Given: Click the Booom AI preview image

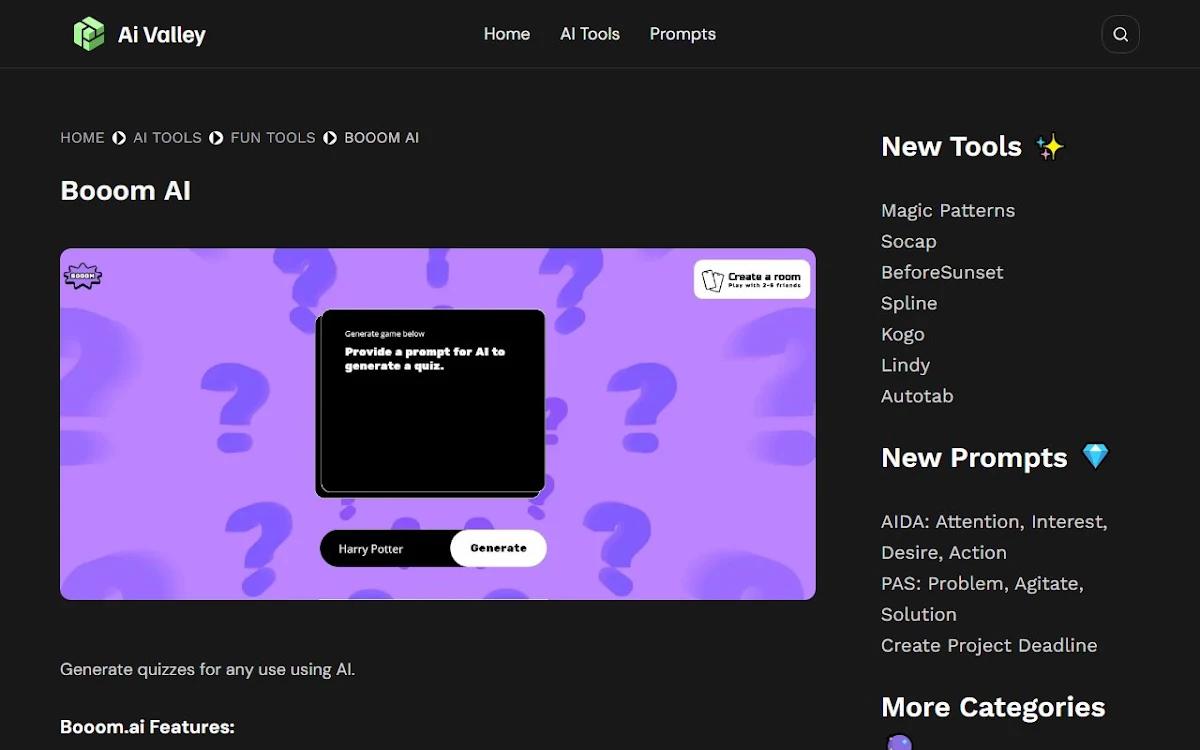Looking at the screenshot, I should (438, 424).
